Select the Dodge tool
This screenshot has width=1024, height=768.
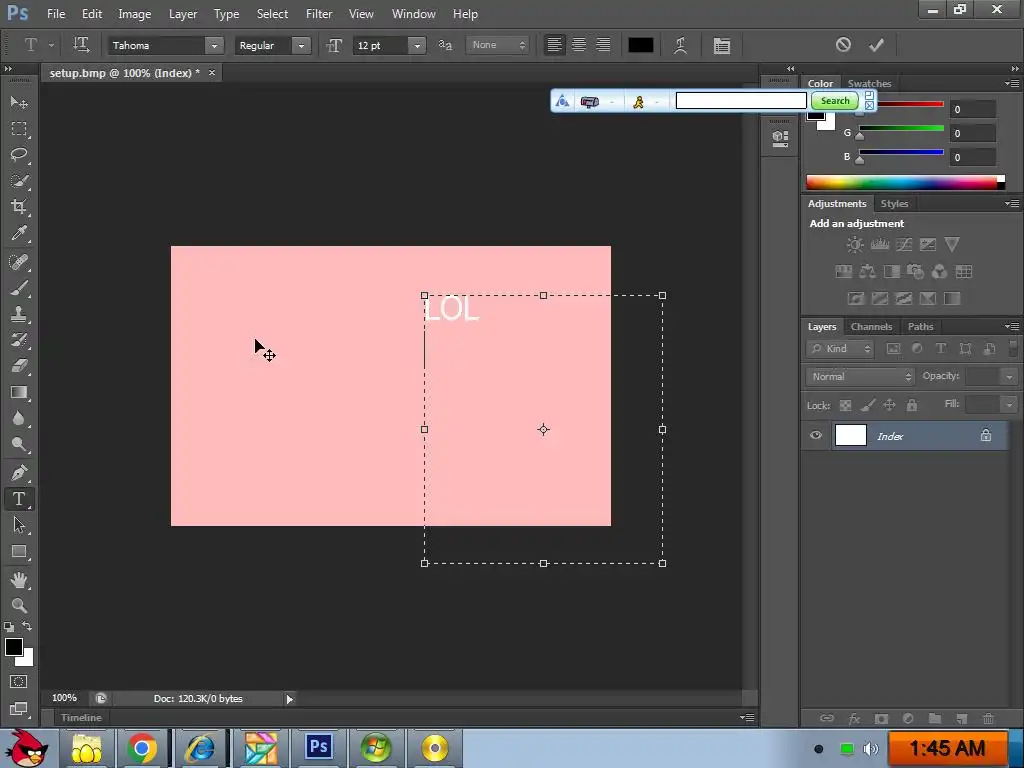point(19,445)
